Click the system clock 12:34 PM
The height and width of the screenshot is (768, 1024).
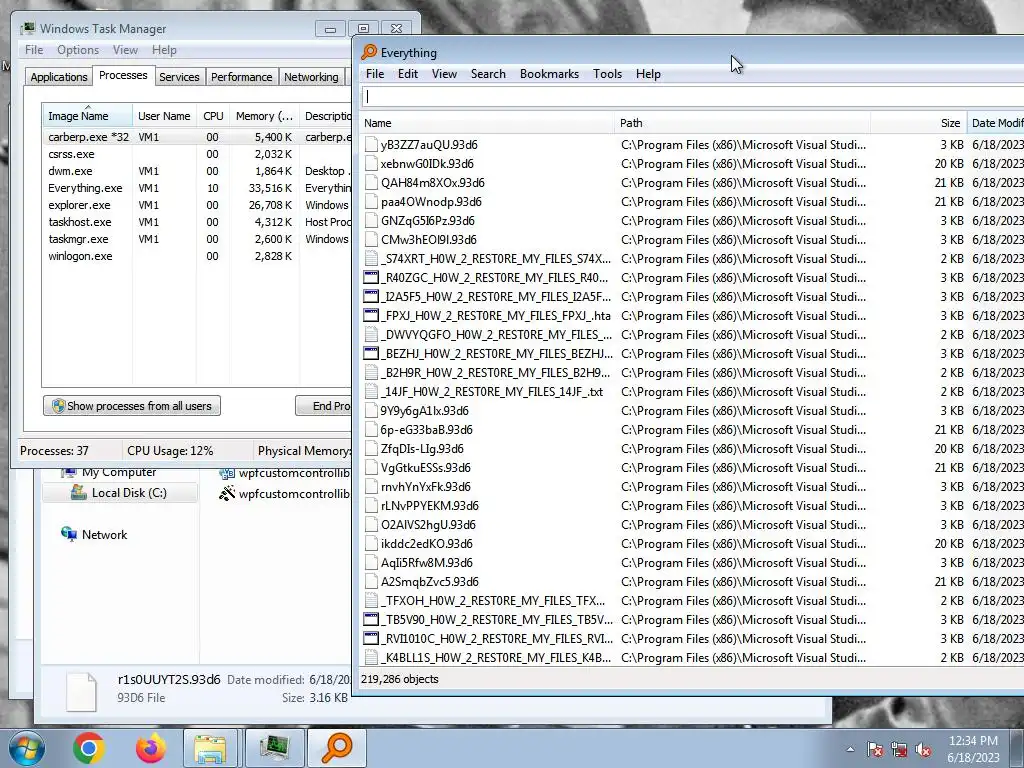[973, 741]
